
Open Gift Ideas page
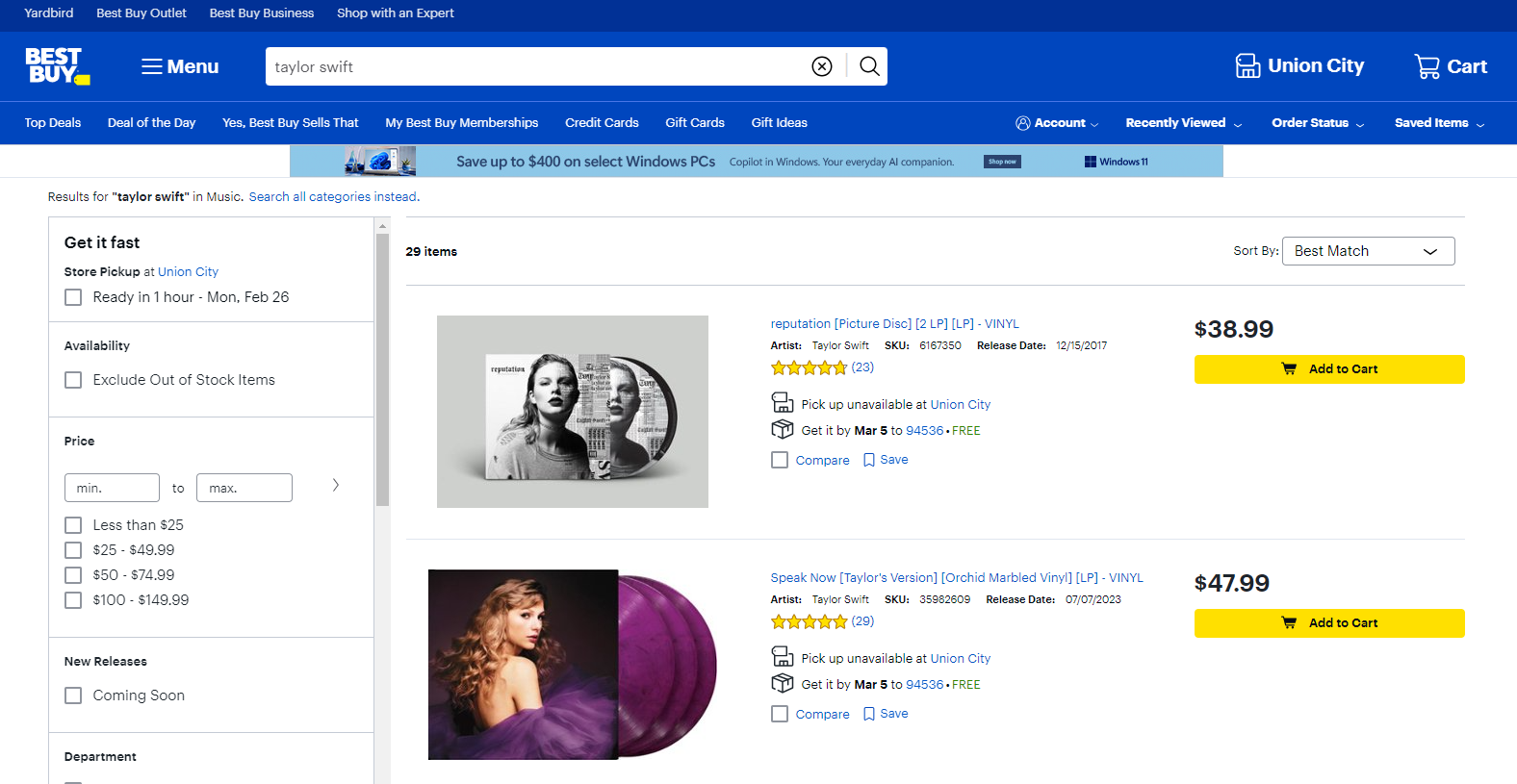tap(780, 123)
